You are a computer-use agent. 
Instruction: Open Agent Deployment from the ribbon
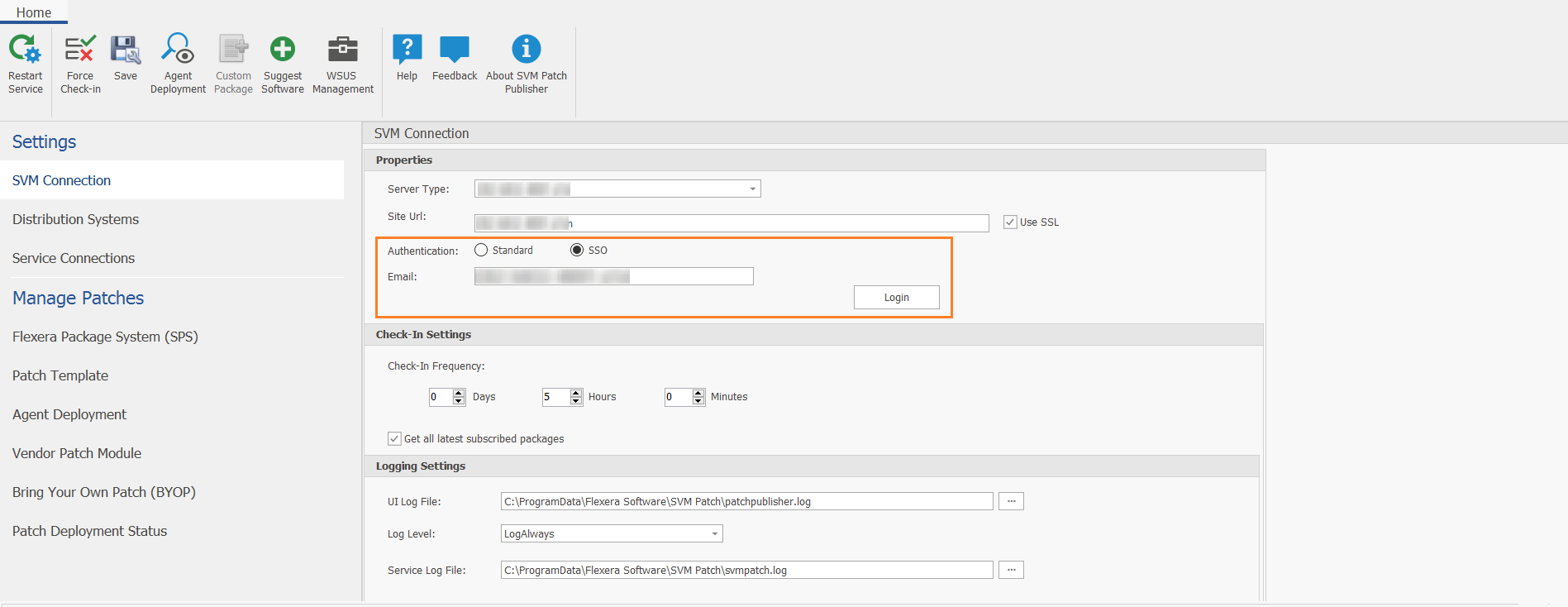(178, 50)
